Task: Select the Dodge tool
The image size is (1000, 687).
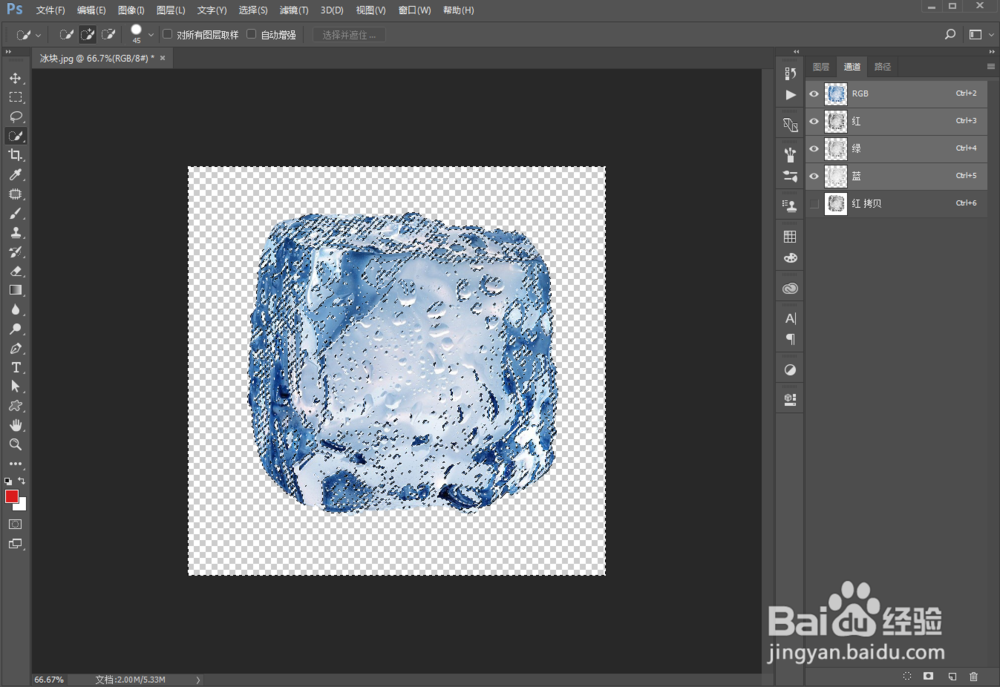Action: [x=15, y=329]
